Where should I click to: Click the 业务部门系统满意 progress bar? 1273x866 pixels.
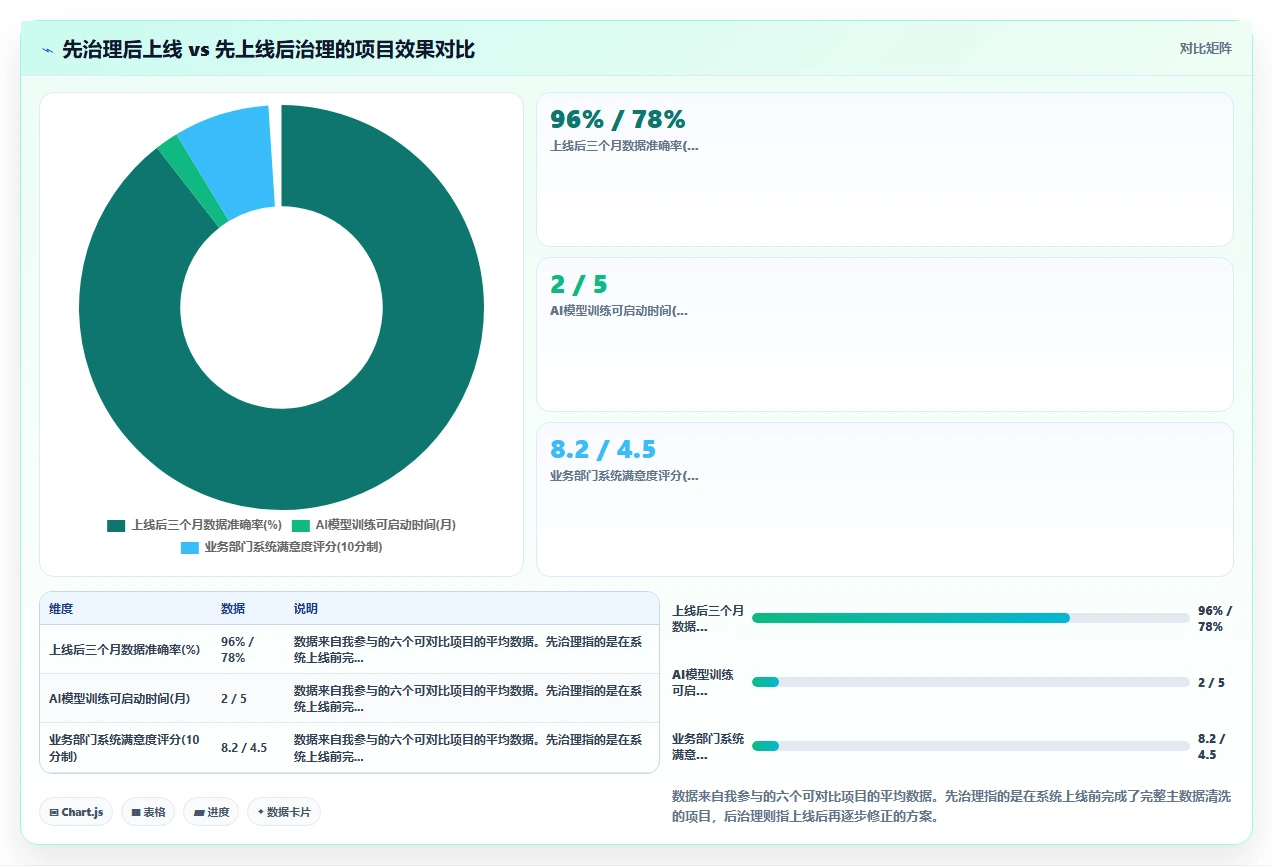[x=970, y=746]
